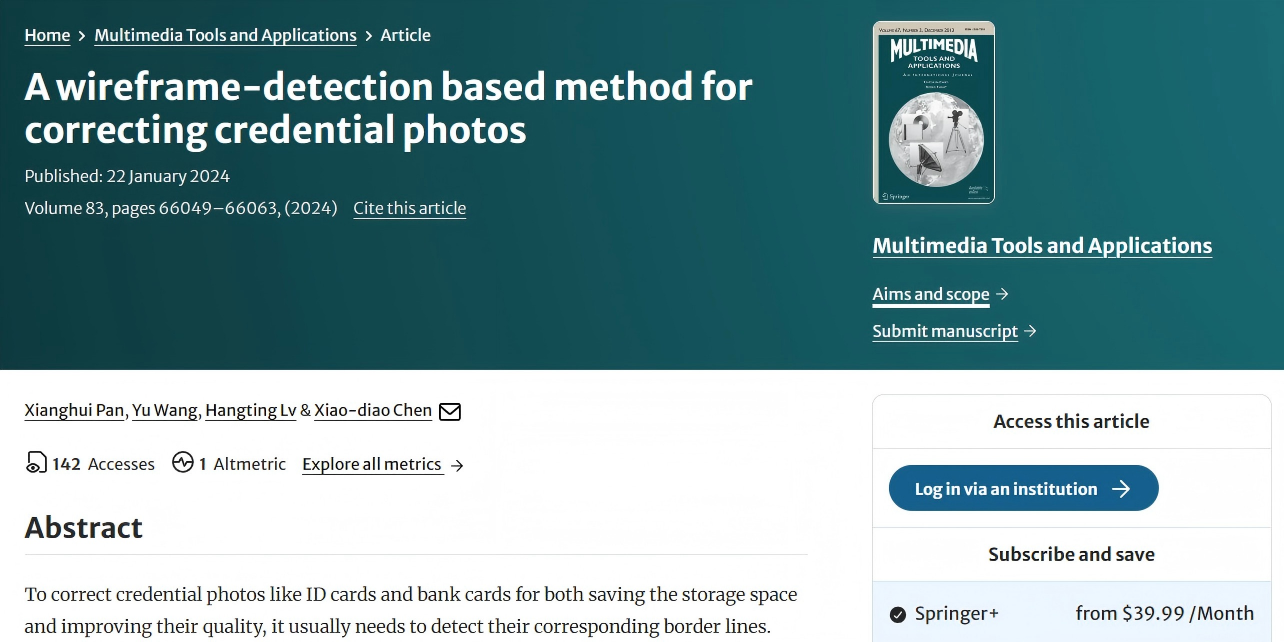This screenshot has height=642, width=1284.
Task: Open Explore all metrics link
Action: [372, 464]
